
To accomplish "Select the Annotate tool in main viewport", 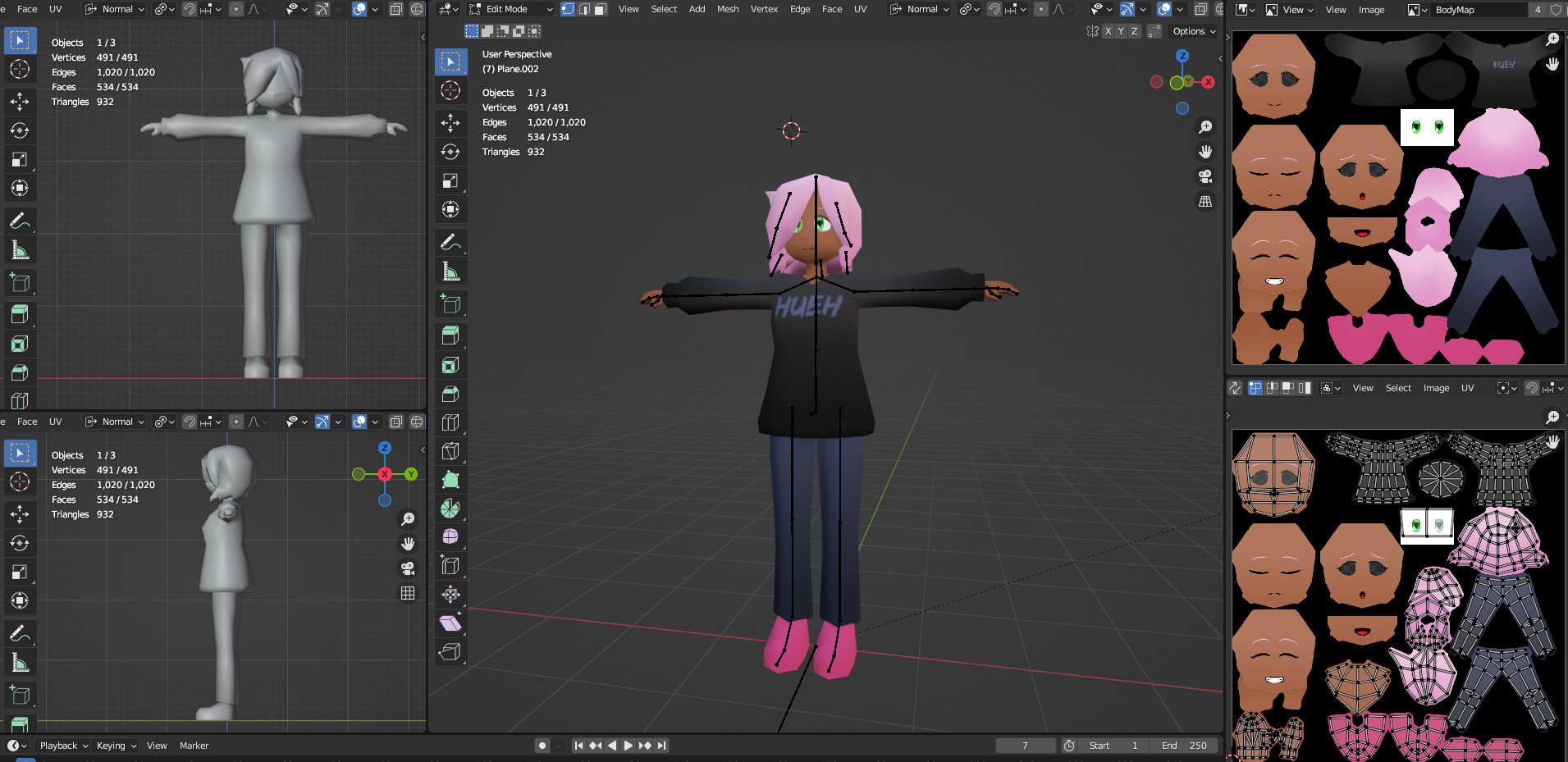I will click(x=450, y=242).
